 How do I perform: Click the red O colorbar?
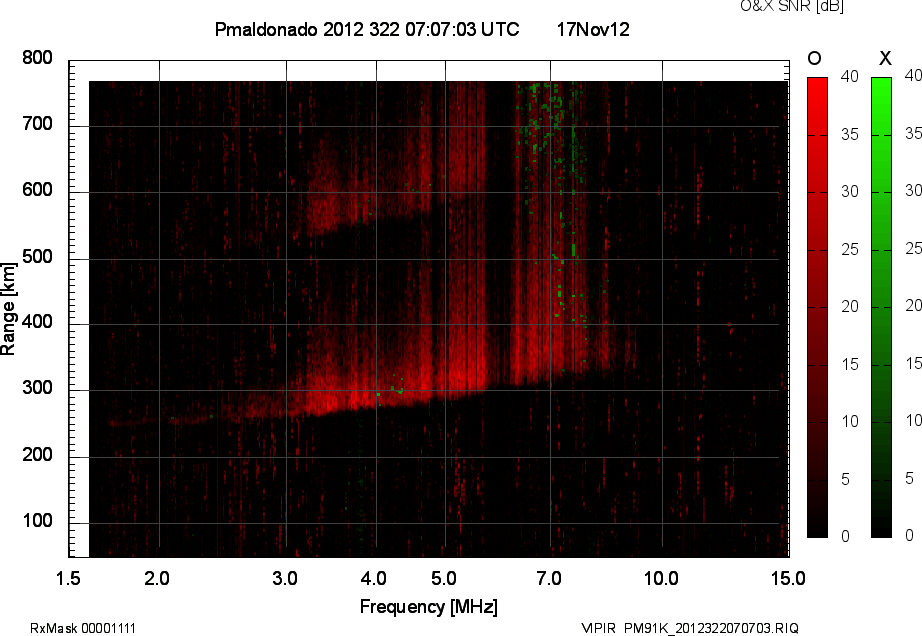pyautogui.click(x=817, y=307)
